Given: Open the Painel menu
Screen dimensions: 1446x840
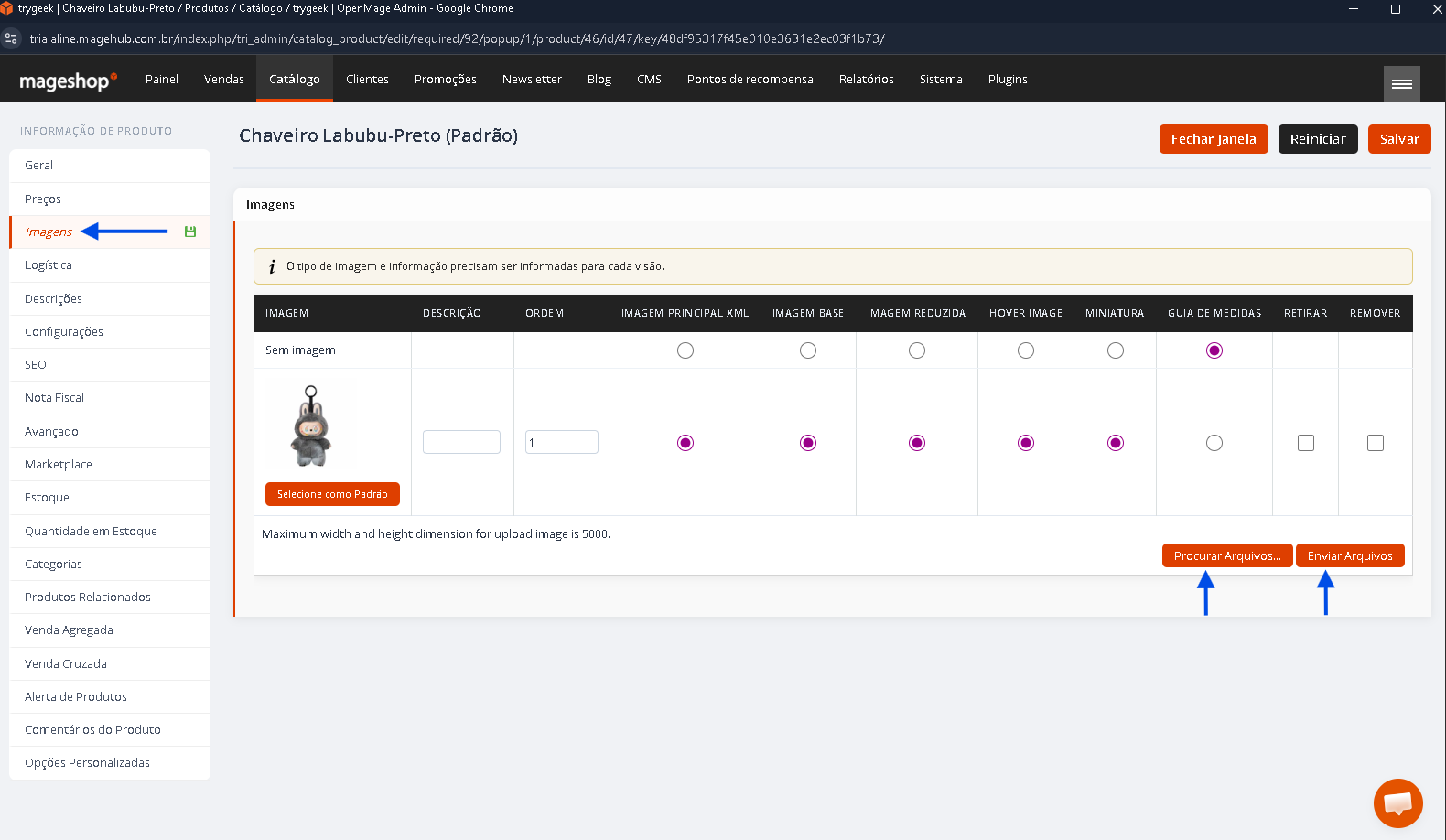Looking at the screenshot, I should tap(162, 80).
